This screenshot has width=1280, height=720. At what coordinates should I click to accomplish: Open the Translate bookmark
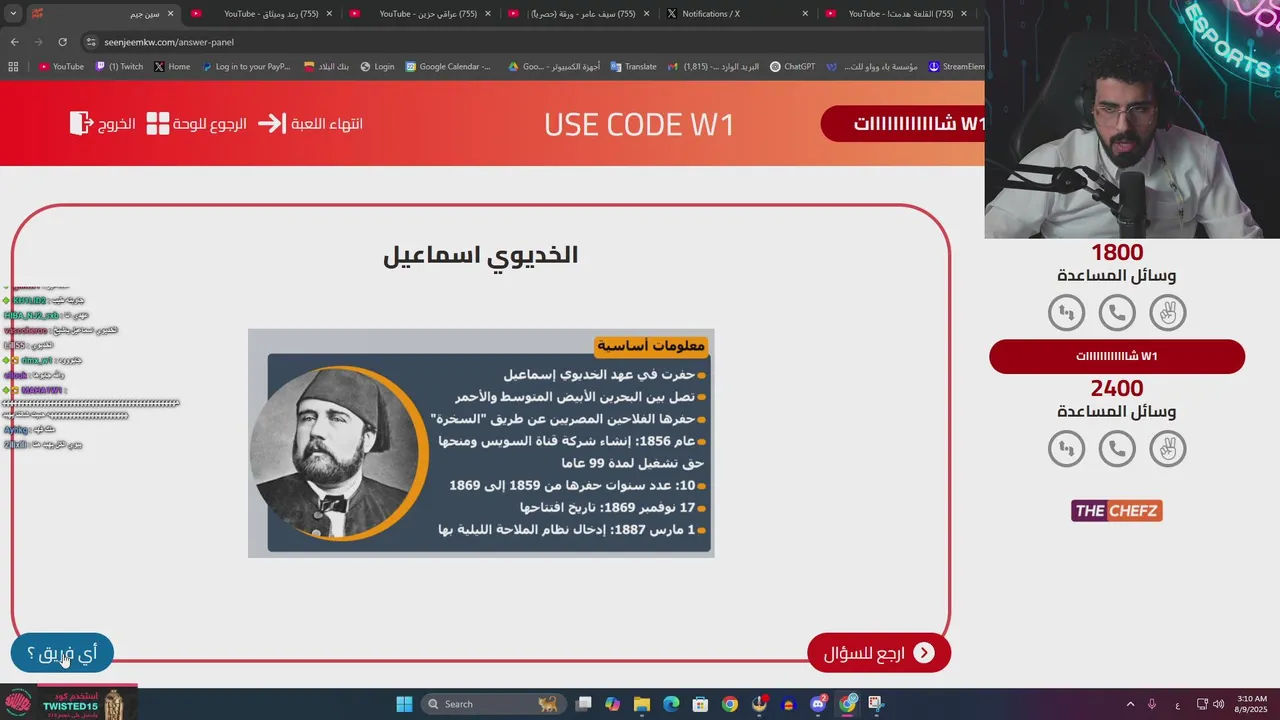pos(633,67)
